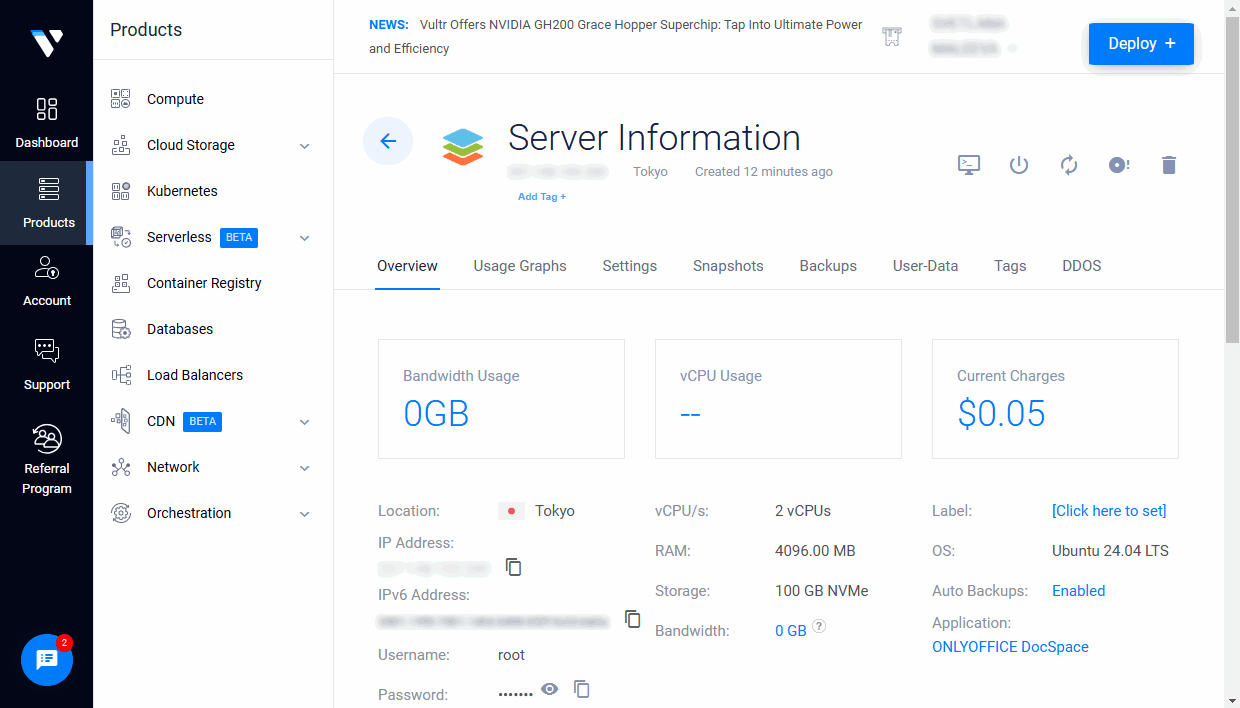Image resolution: width=1240 pixels, height=708 pixels.
Task: Click the Kubernetes sidebar icon
Action: pos(120,191)
